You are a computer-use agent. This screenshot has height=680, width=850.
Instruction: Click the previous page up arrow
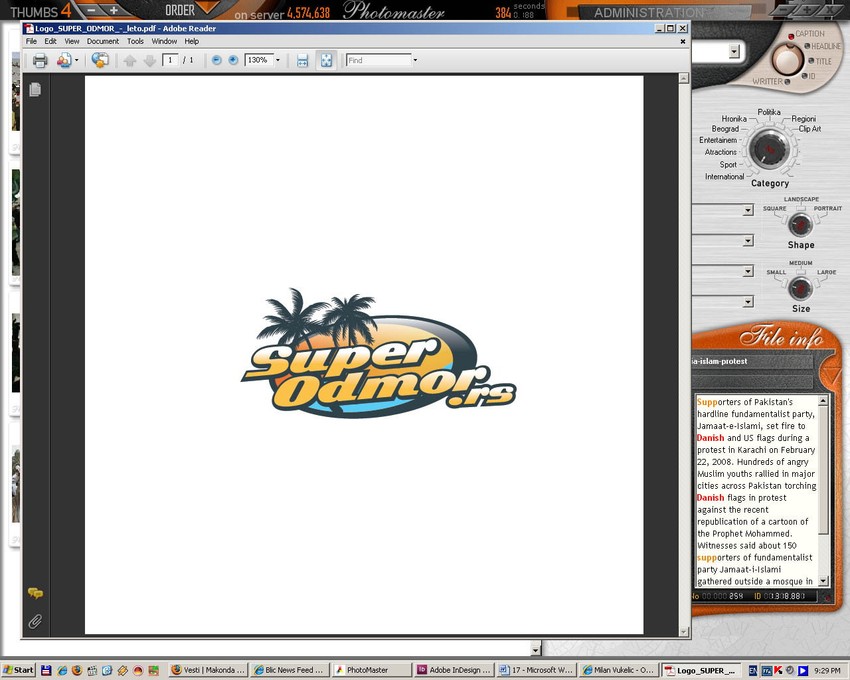[x=130, y=60]
